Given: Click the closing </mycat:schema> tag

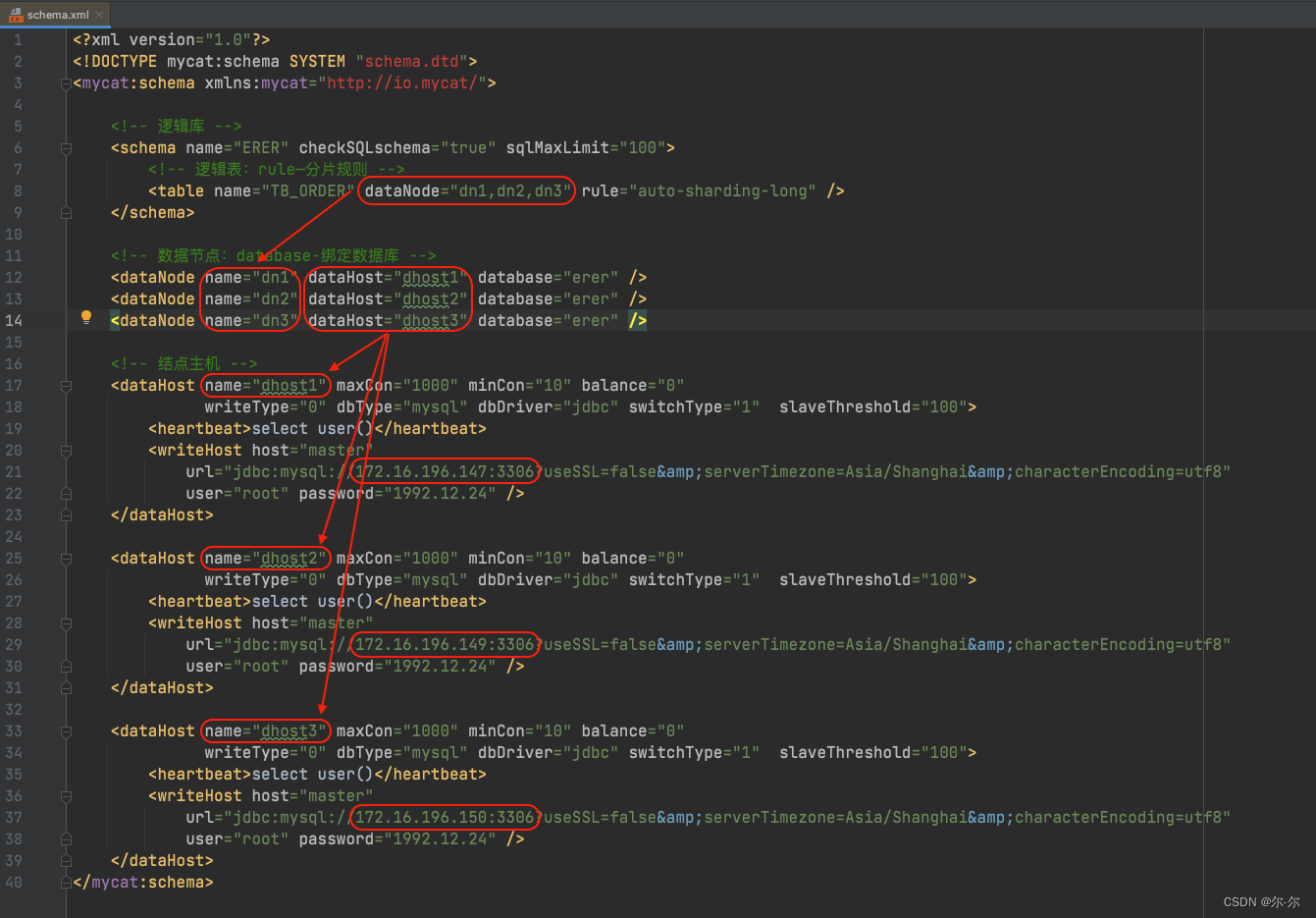Looking at the screenshot, I should tap(143, 883).
